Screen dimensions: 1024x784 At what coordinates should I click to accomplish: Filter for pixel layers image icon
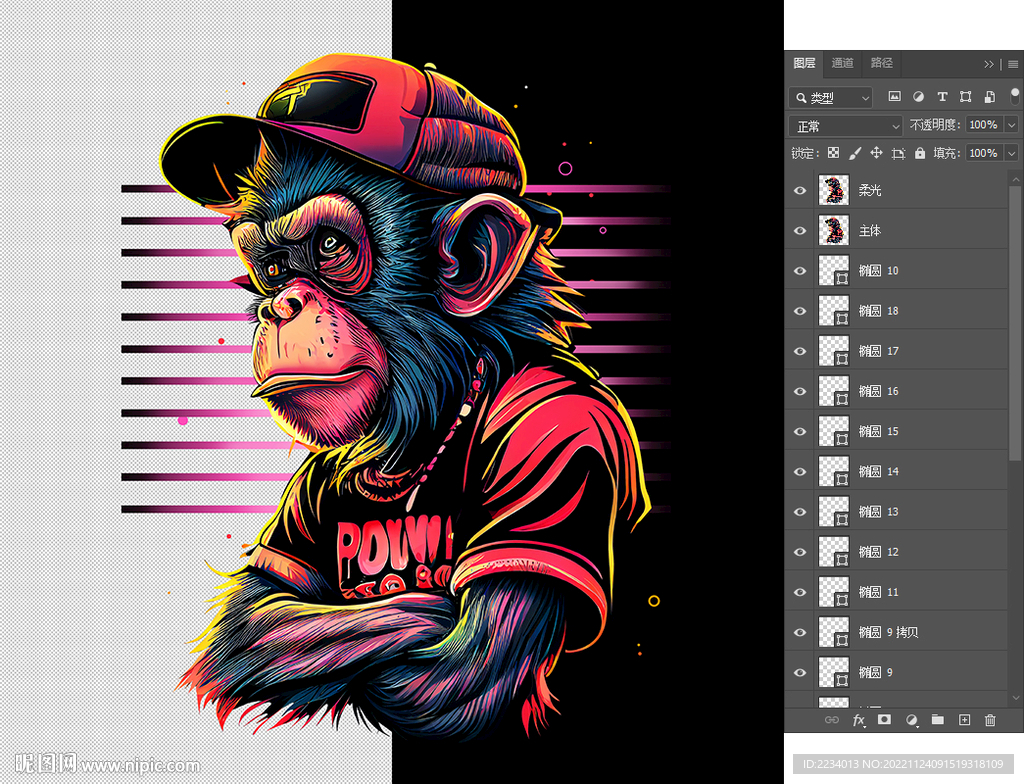pos(894,97)
